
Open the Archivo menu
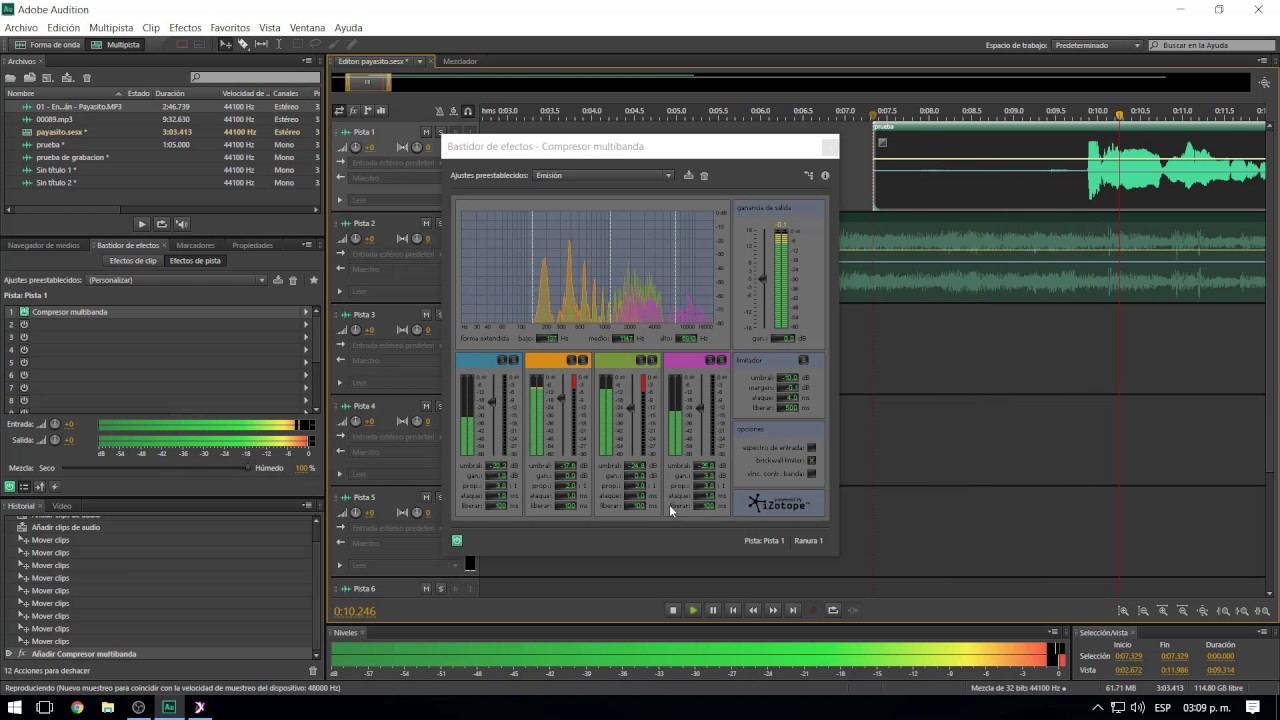[x=21, y=28]
